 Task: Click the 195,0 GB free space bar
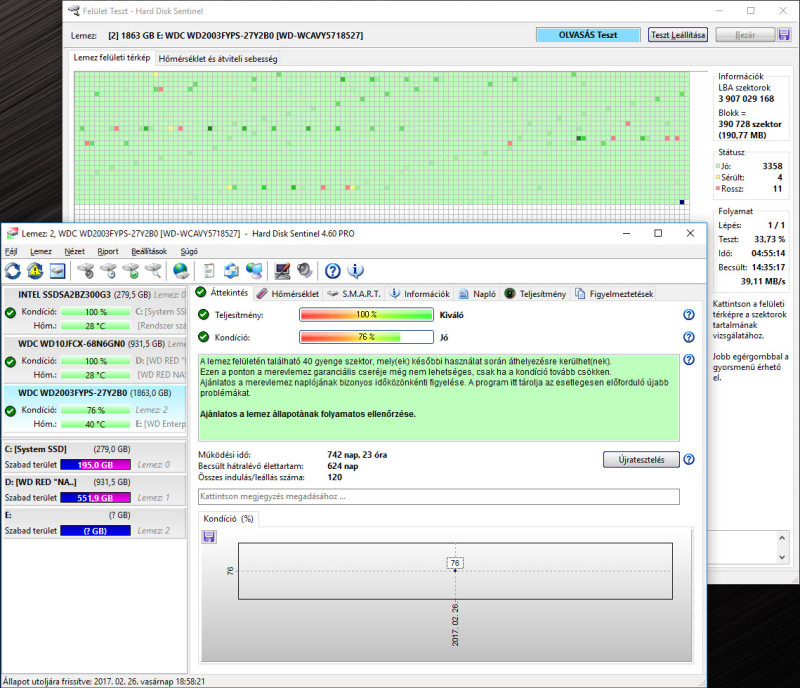[x=95, y=464]
